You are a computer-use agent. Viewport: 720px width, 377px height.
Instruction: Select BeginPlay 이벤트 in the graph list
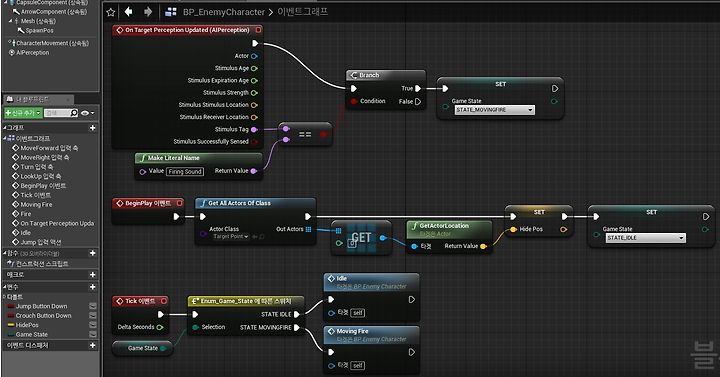click(x=43, y=186)
